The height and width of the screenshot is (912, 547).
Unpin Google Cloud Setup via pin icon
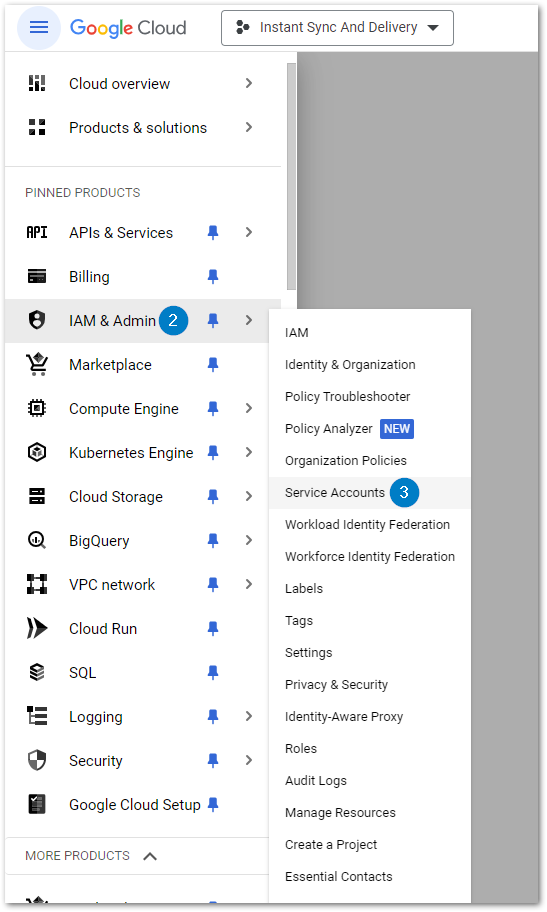[x=213, y=804]
